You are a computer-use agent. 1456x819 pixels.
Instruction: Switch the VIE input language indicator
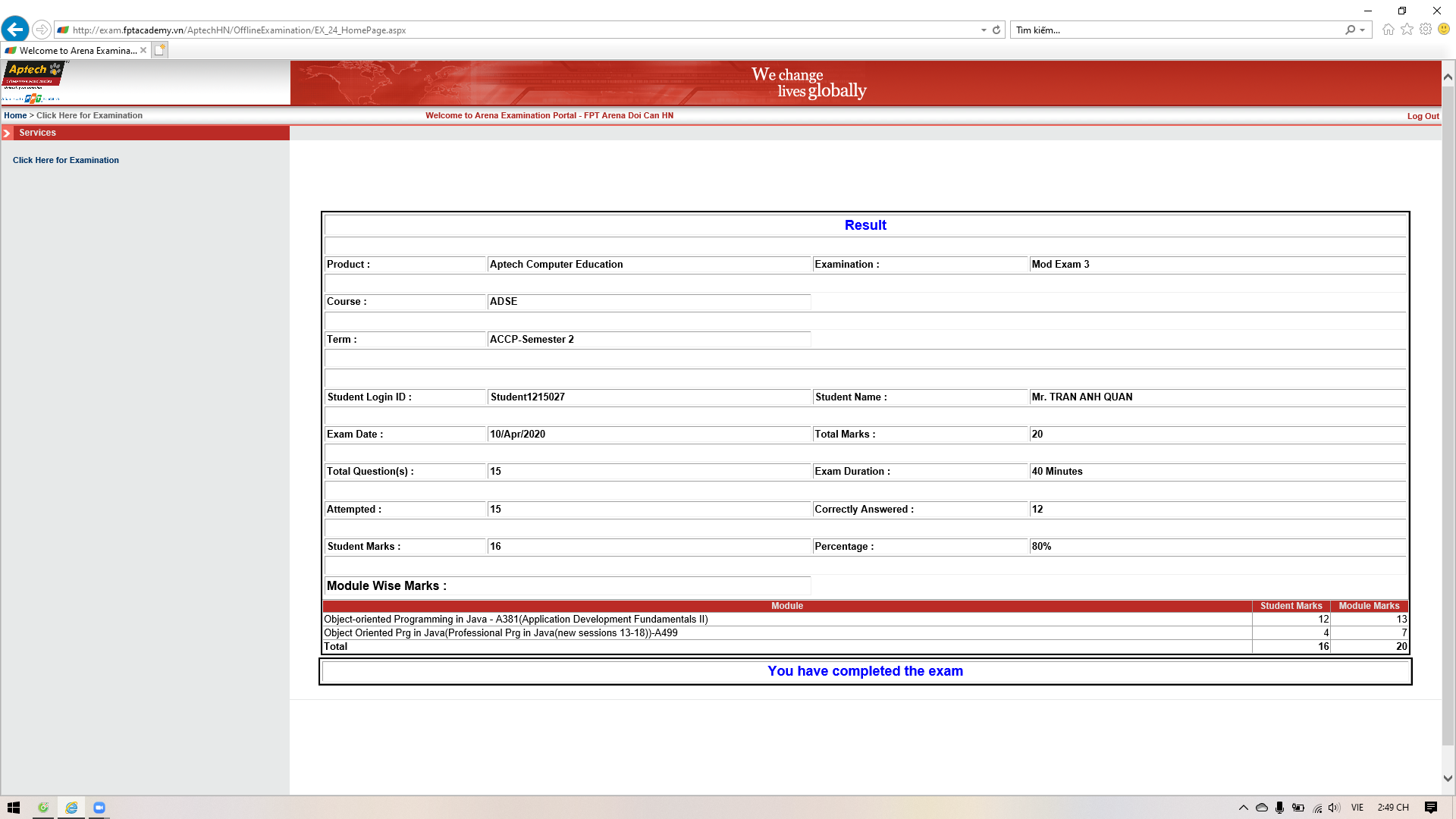pos(1357,808)
